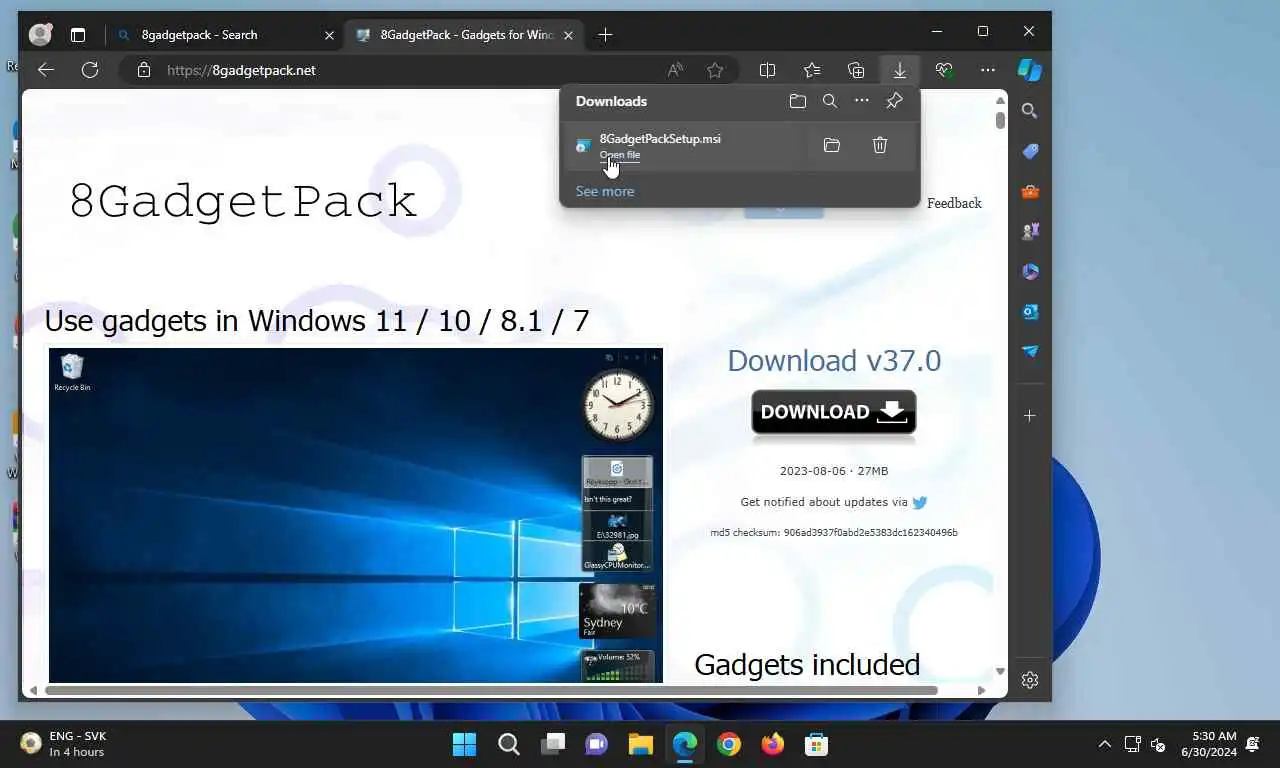Click the scroll down arrow of page

click(x=1000, y=671)
